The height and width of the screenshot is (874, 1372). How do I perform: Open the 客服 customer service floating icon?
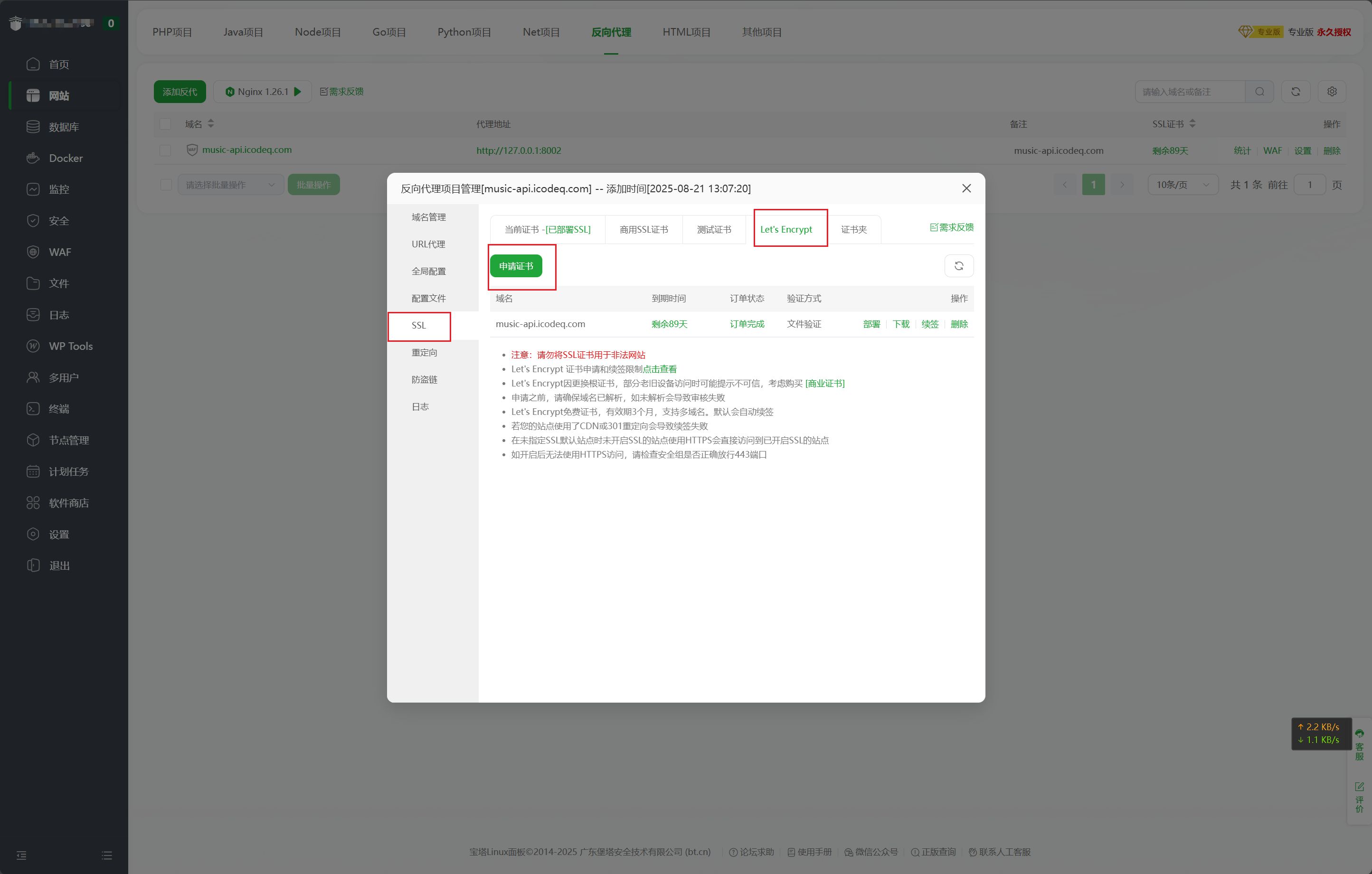[x=1360, y=744]
